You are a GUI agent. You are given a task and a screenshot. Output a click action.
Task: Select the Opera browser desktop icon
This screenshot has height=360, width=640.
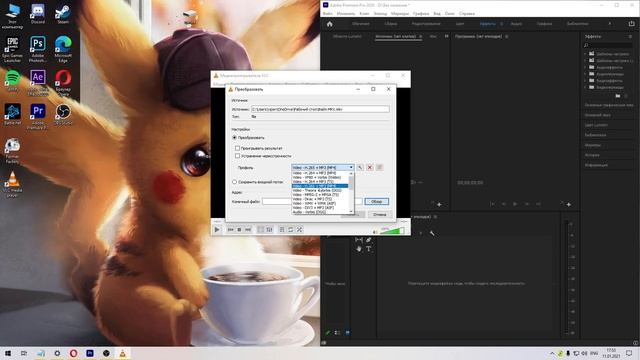point(63,82)
